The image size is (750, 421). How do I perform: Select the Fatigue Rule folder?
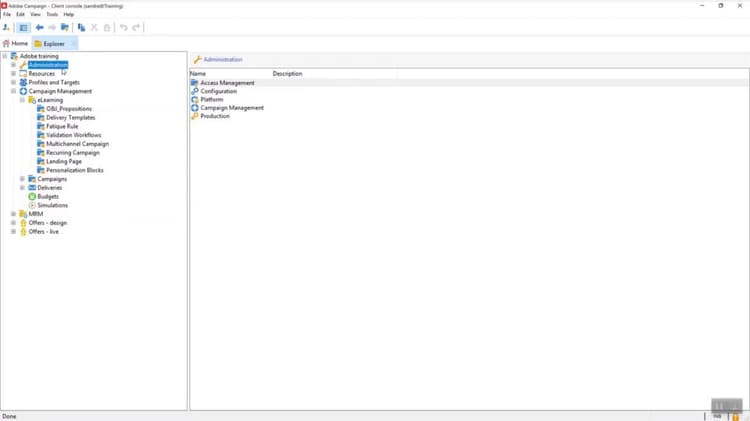coord(62,126)
